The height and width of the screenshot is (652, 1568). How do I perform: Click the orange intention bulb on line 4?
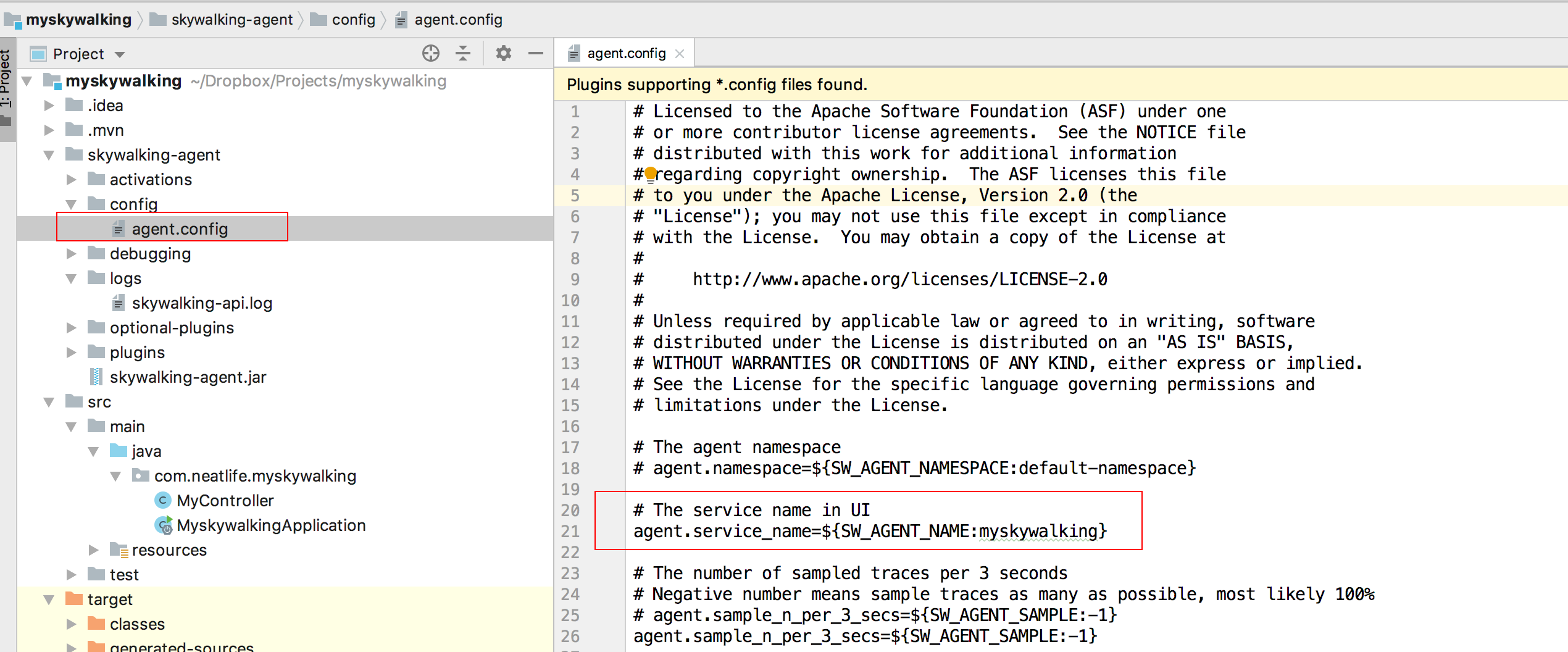click(x=651, y=175)
